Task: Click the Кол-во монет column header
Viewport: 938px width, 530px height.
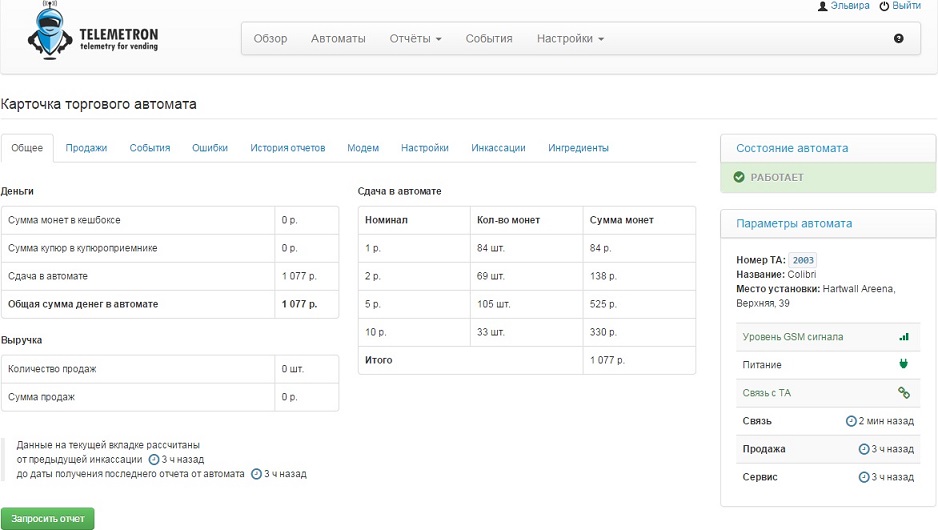Action: tap(508, 220)
